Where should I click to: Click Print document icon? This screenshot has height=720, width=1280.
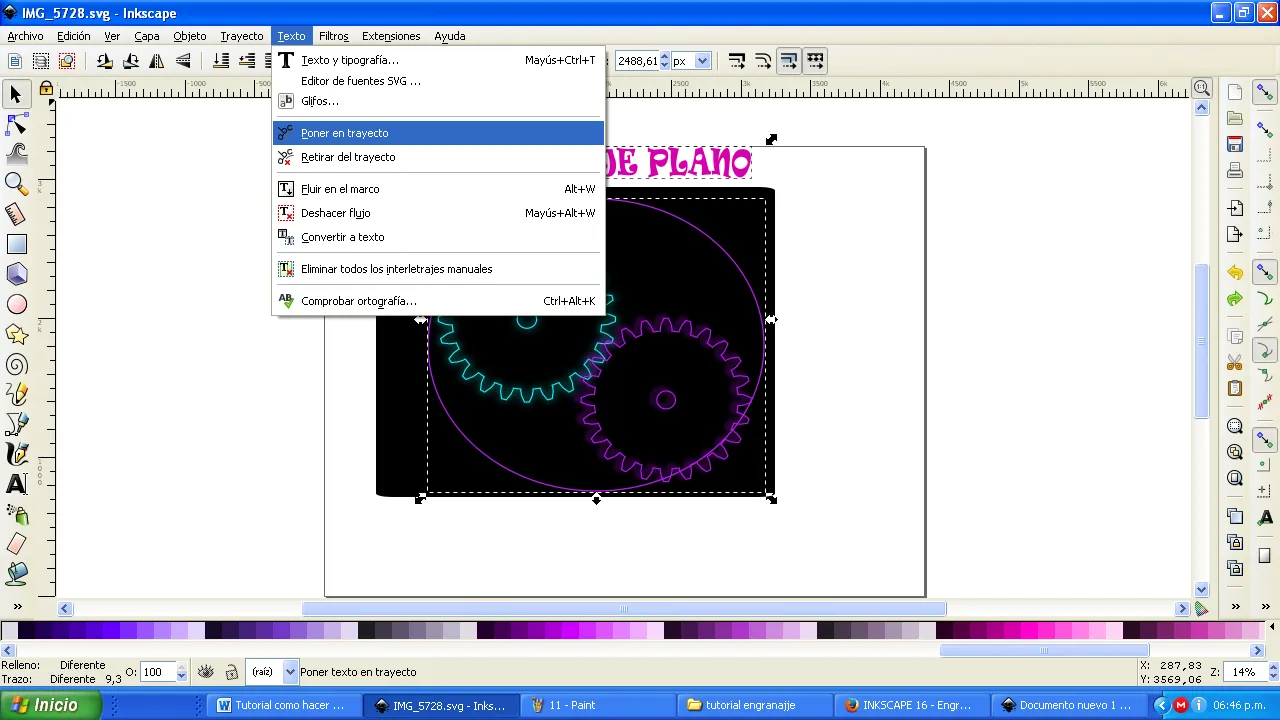pyautogui.click(x=1235, y=170)
